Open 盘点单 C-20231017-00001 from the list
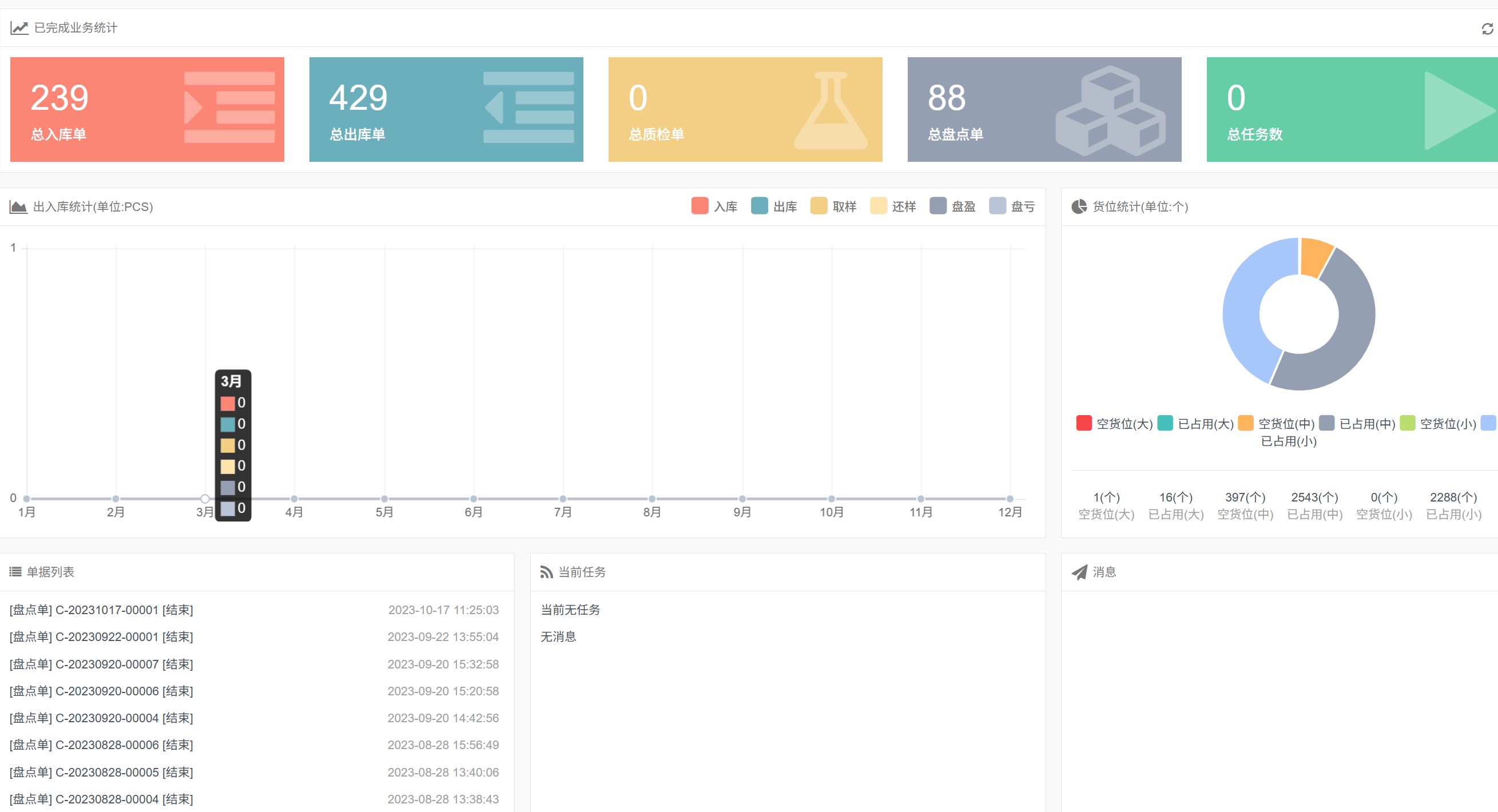 (x=101, y=610)
